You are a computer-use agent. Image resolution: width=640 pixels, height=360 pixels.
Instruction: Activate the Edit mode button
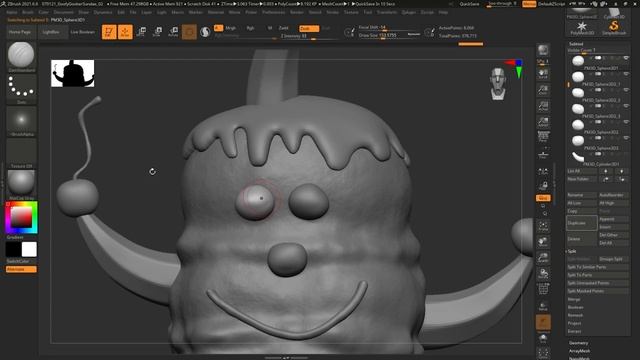(109, 31)
